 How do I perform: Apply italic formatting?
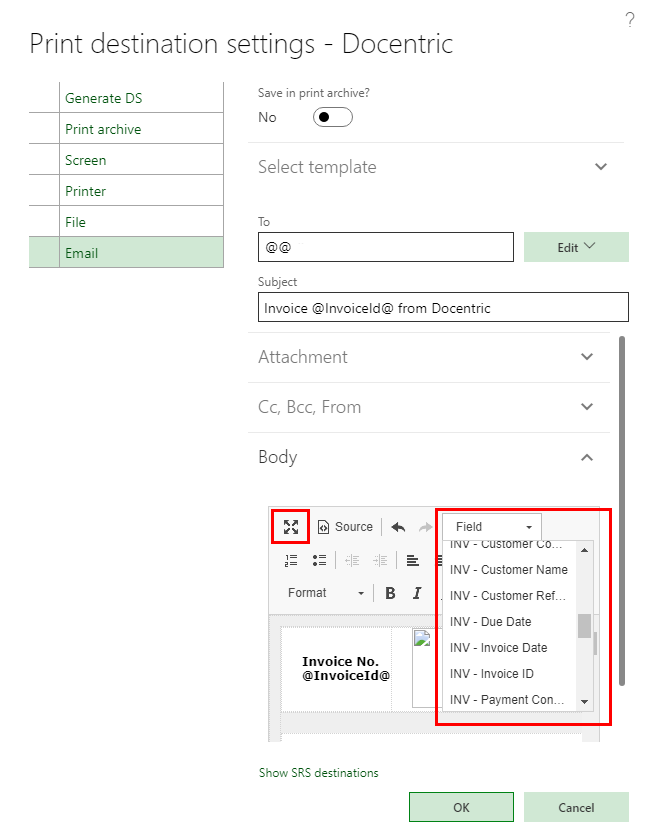click(x=417, y=593)
